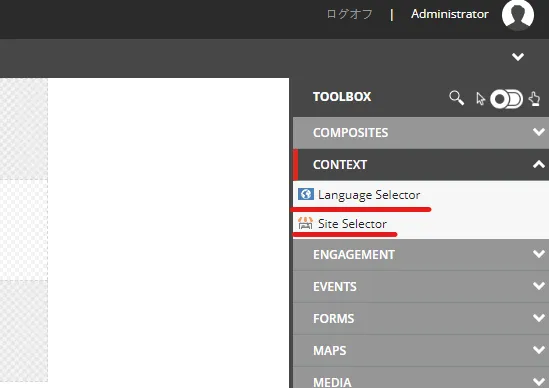549x388 pixels.
Task: Click the Administrator username
Action: pyautogui.click(x=450, y=14)
